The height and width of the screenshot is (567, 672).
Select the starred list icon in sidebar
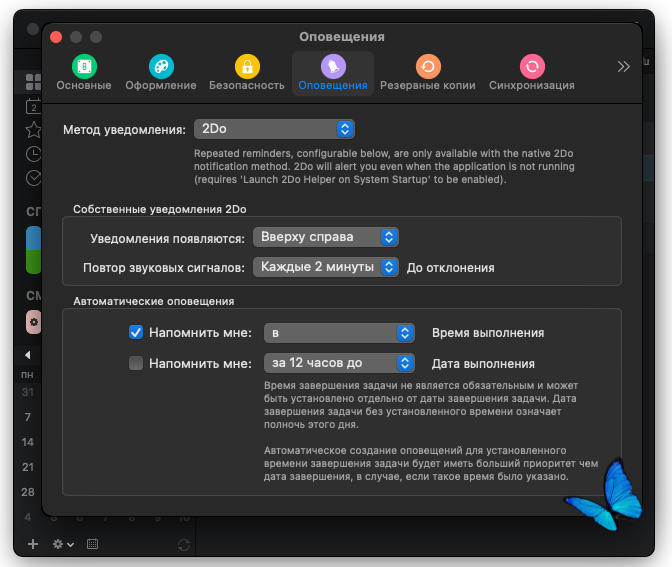tap(34, 130)
